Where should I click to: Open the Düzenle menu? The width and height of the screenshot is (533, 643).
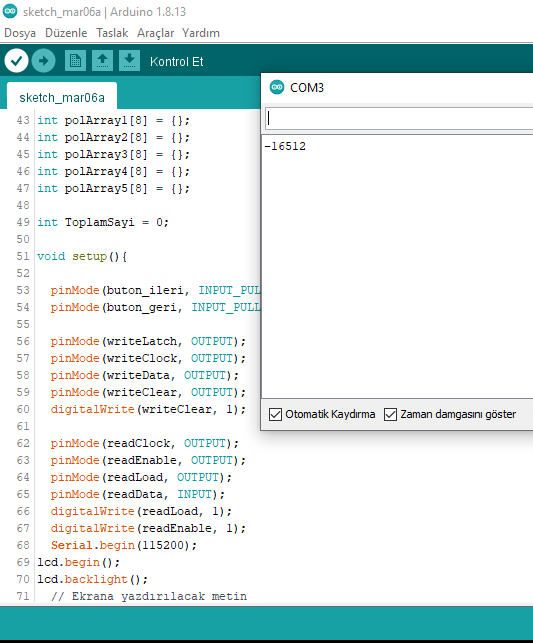(x=66, y=33)
